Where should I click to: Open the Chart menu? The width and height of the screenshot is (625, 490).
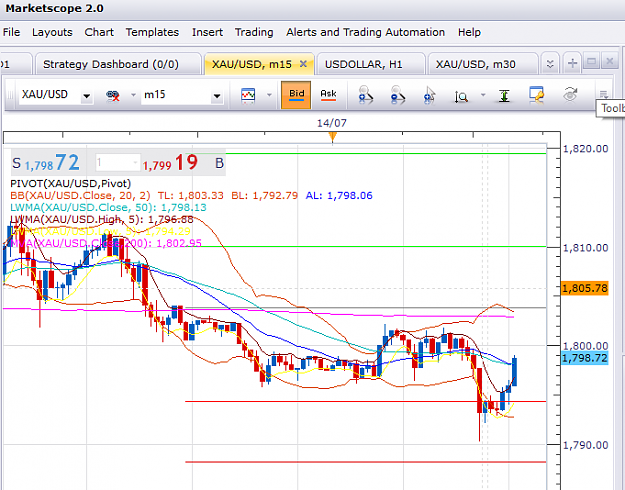(x=99, y=32)
